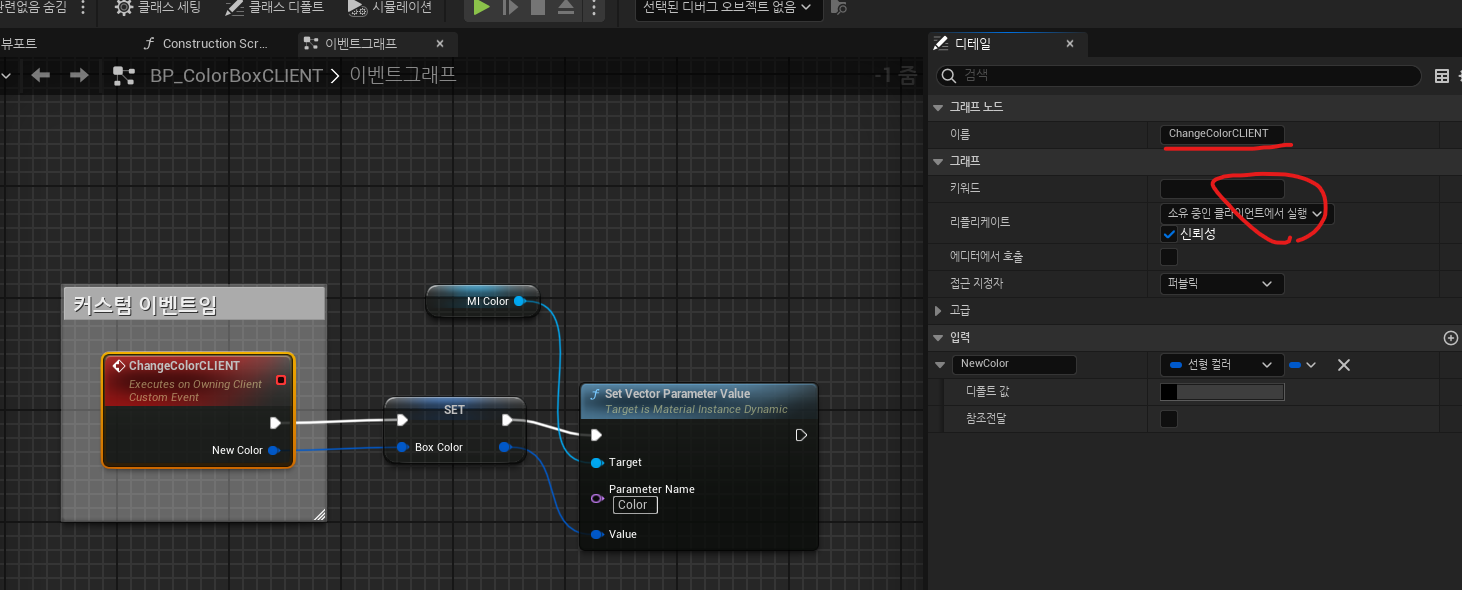Click the Target input pin
Screen dimensions: 1462x590
click(x=597, y=462)
